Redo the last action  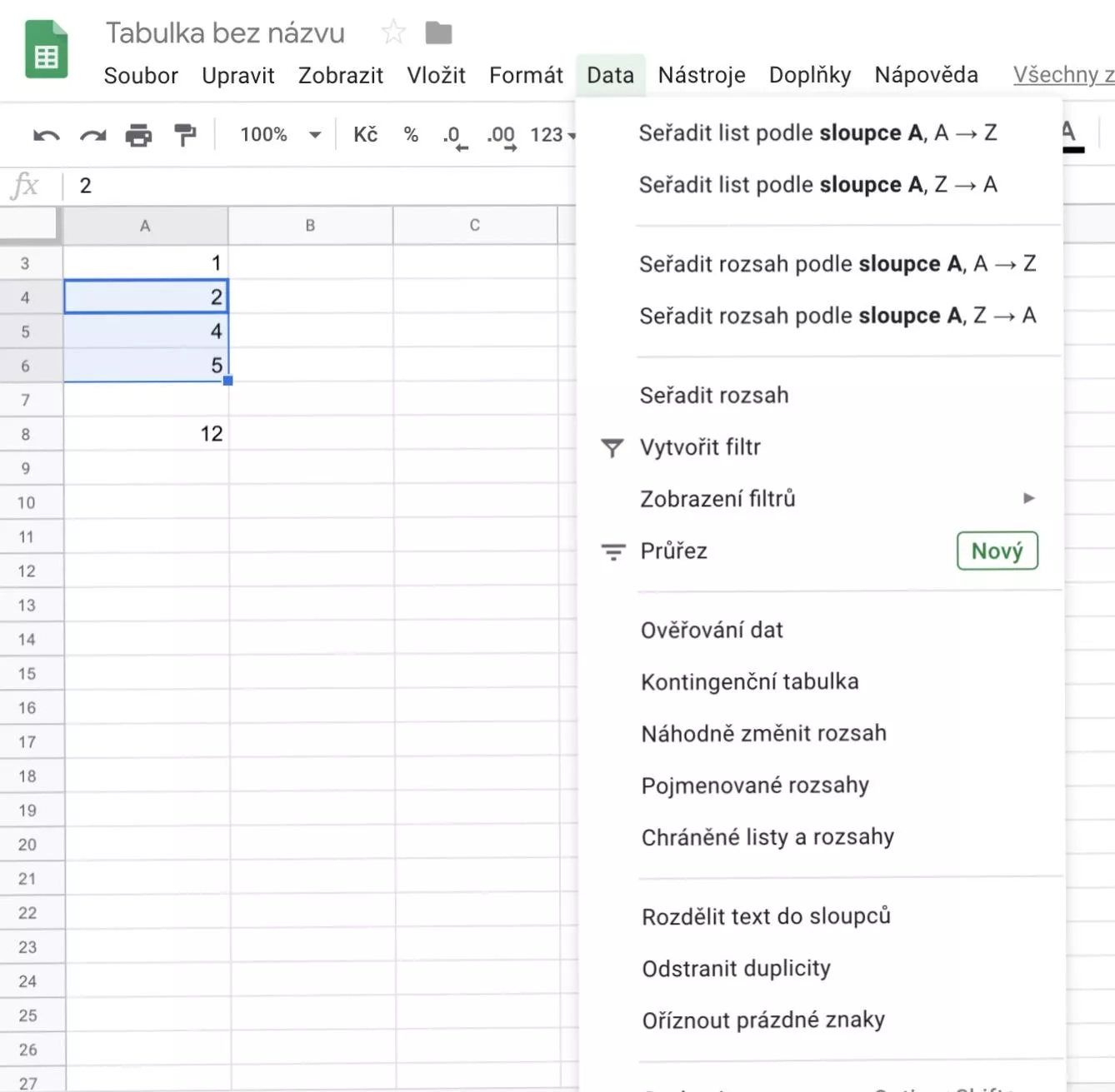click(x=92, y=135)
